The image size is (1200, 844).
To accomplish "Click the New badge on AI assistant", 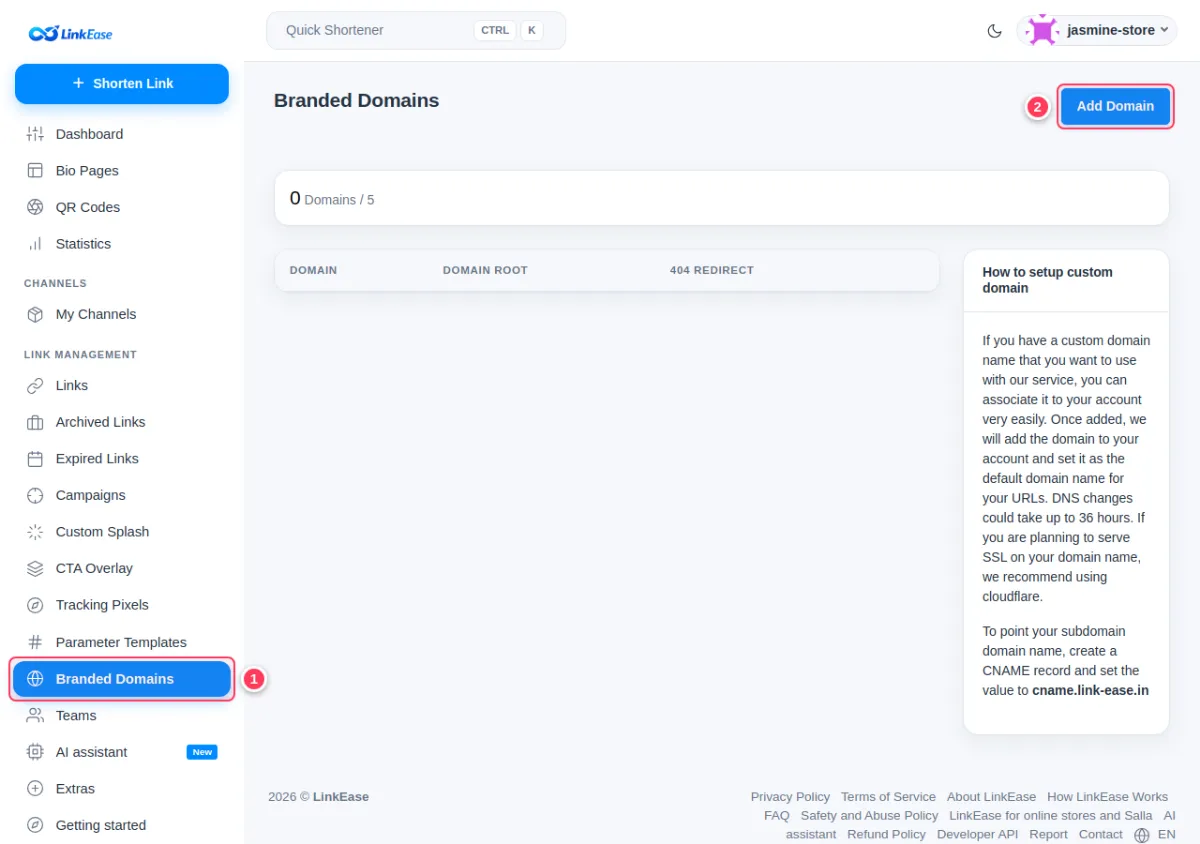I will [x=202, y=752].
